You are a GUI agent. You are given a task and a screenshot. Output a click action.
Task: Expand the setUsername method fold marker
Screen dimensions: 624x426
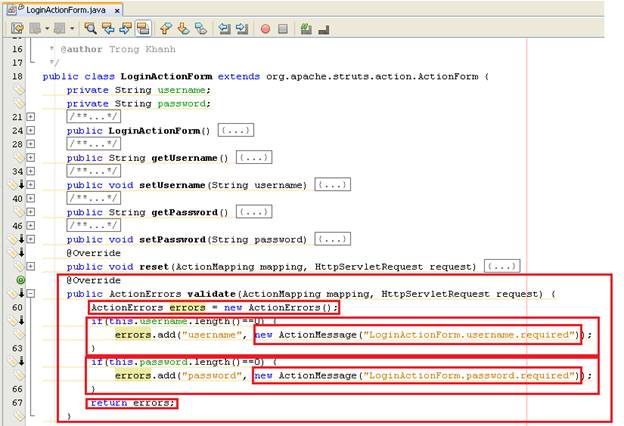31,185
